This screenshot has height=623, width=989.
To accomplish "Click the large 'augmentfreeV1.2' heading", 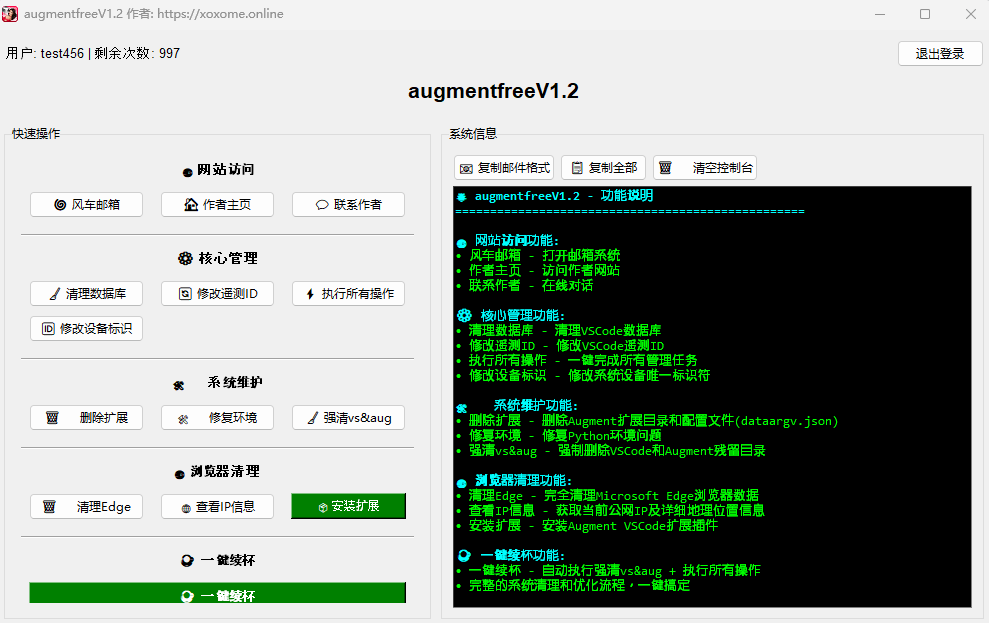I will click(x=493, y=91).
